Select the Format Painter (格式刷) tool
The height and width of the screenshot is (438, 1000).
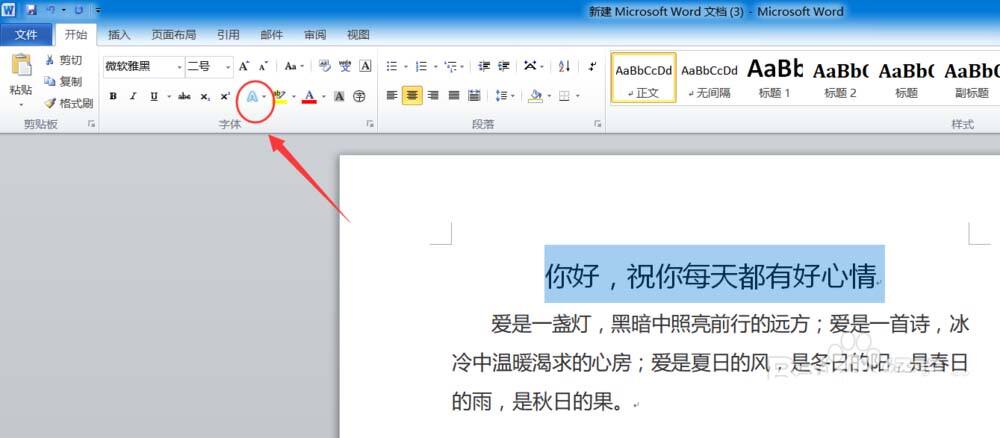[x=69, y=103]
